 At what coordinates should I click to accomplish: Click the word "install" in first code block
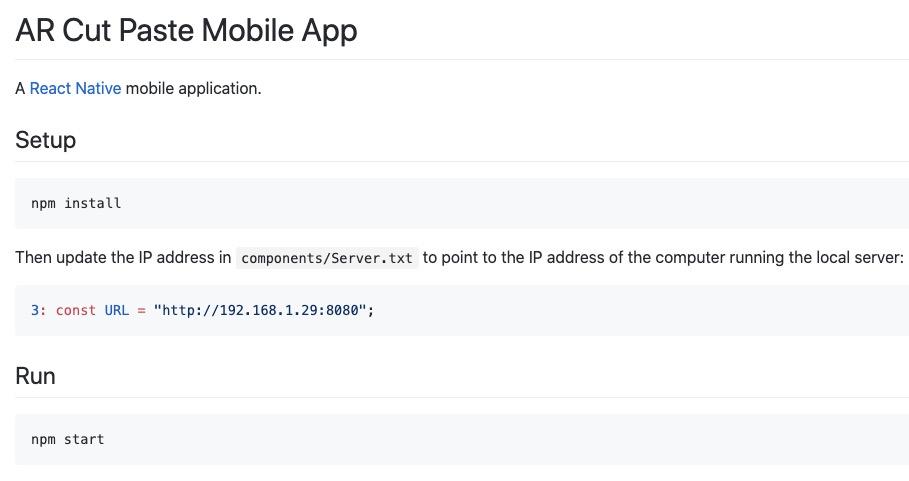93,203
